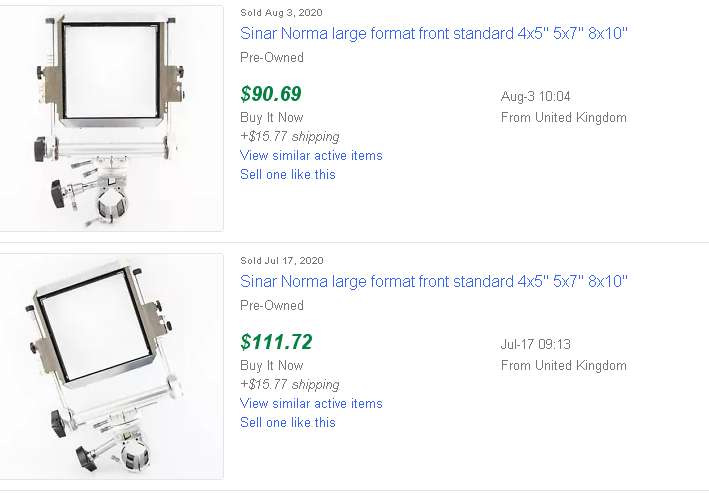
Task: View similar active items for $111.72 listing
Action: (x=311, y=403)
